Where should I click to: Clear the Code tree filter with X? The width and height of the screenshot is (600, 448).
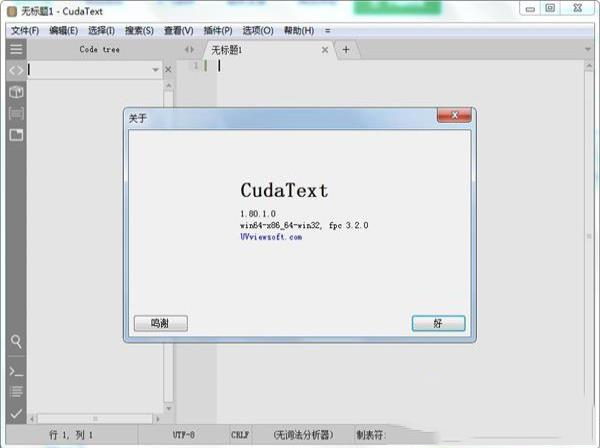(168, 70)
